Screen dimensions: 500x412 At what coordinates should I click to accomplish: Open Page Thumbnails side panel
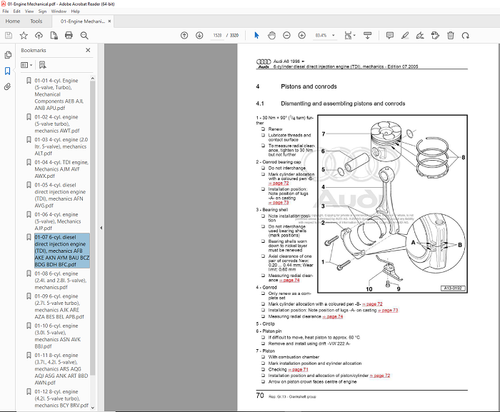point(8,55)
